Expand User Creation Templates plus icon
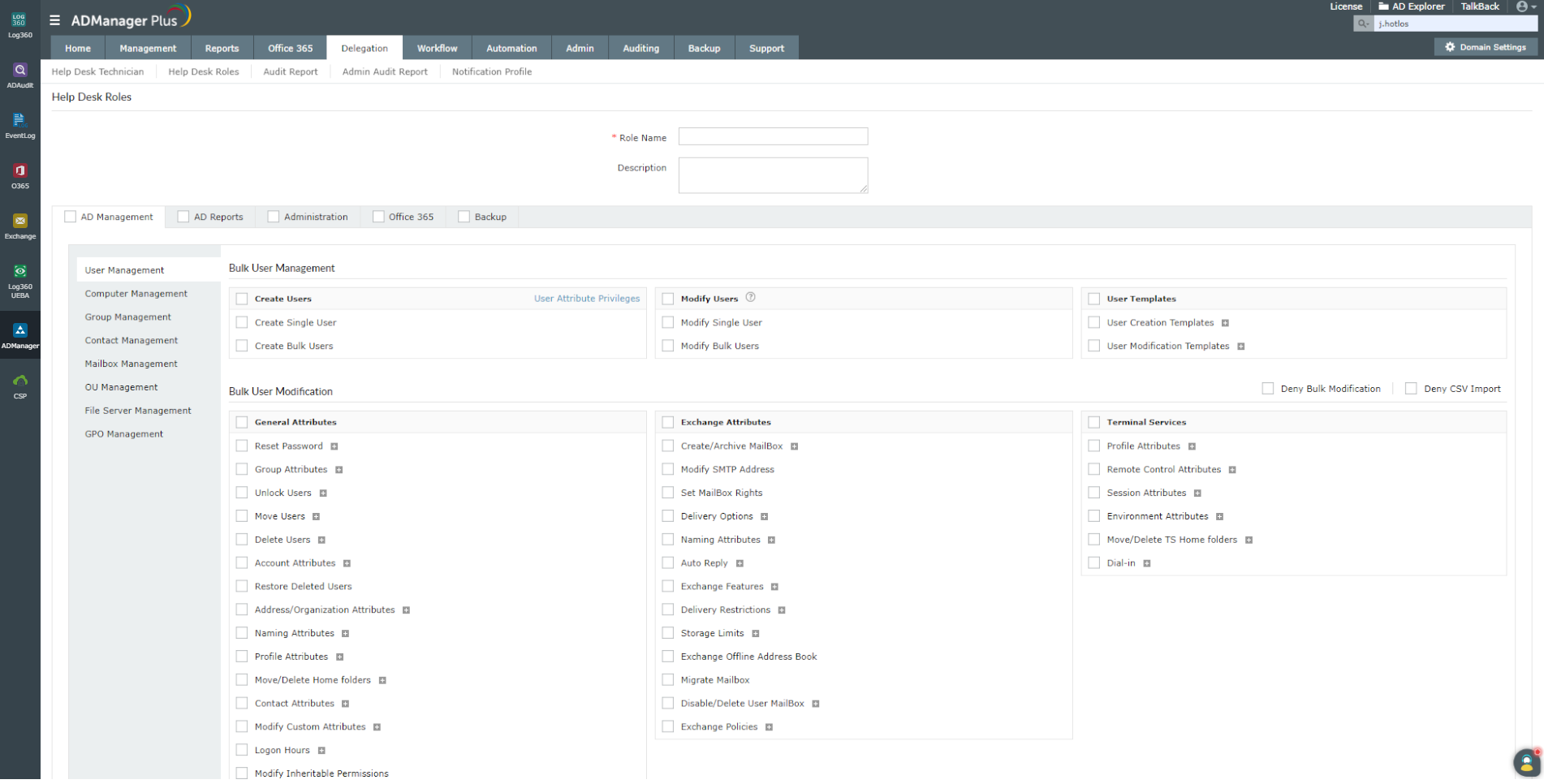This screenshot has height=784, width=1544. pos(1225,323)
